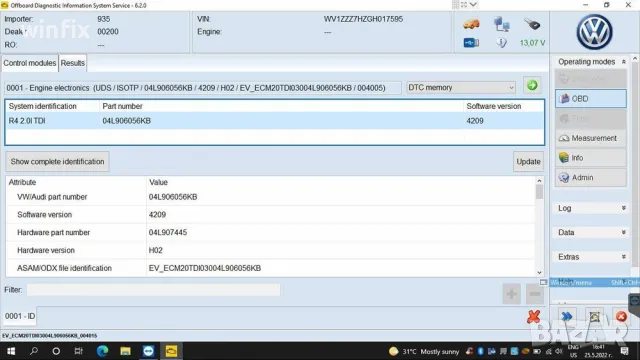The width and height of the screenshot is (640, 360).
Task: Click the info speech bubble icon
Action: click(x=502, y=42)
